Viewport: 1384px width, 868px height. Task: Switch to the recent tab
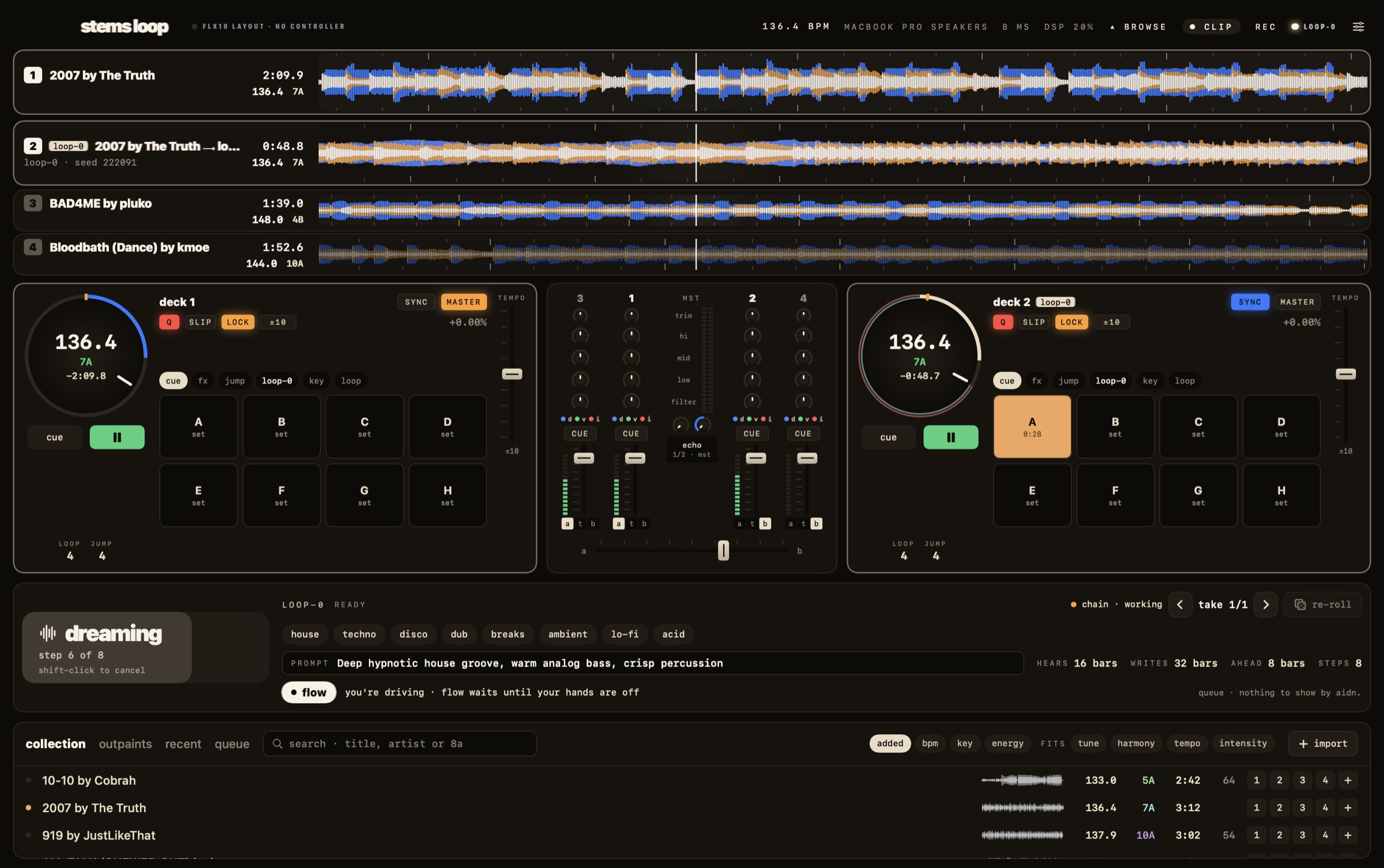(183, 744)
